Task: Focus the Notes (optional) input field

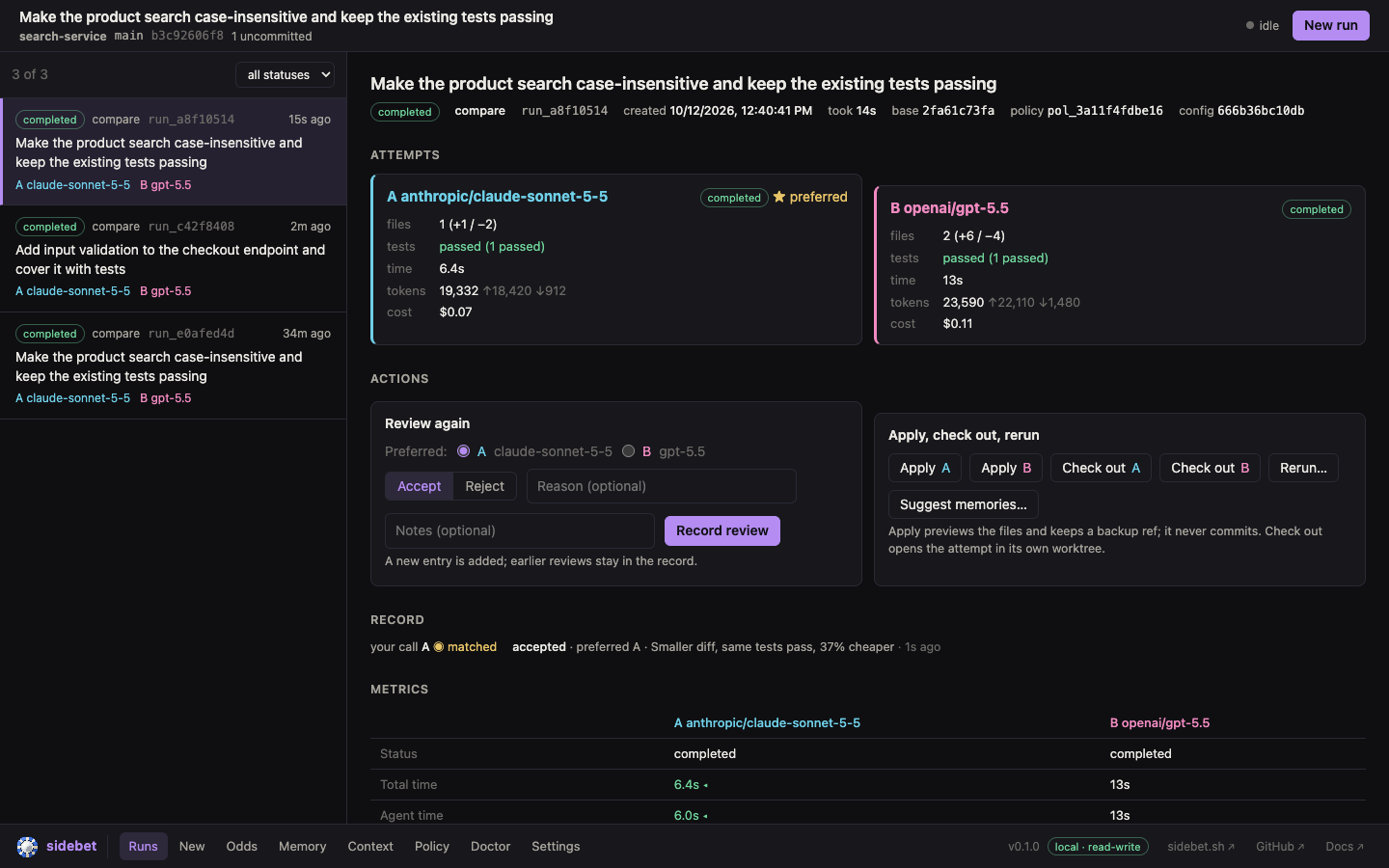Action: (520, 530)
